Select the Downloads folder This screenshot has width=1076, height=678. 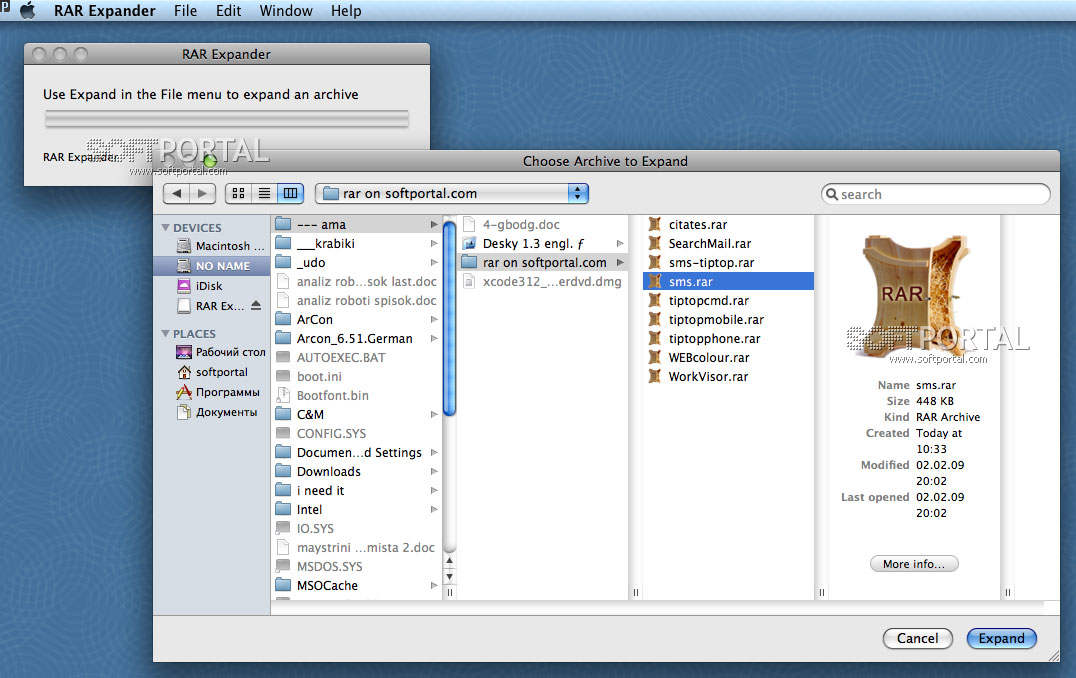(357, 471)
